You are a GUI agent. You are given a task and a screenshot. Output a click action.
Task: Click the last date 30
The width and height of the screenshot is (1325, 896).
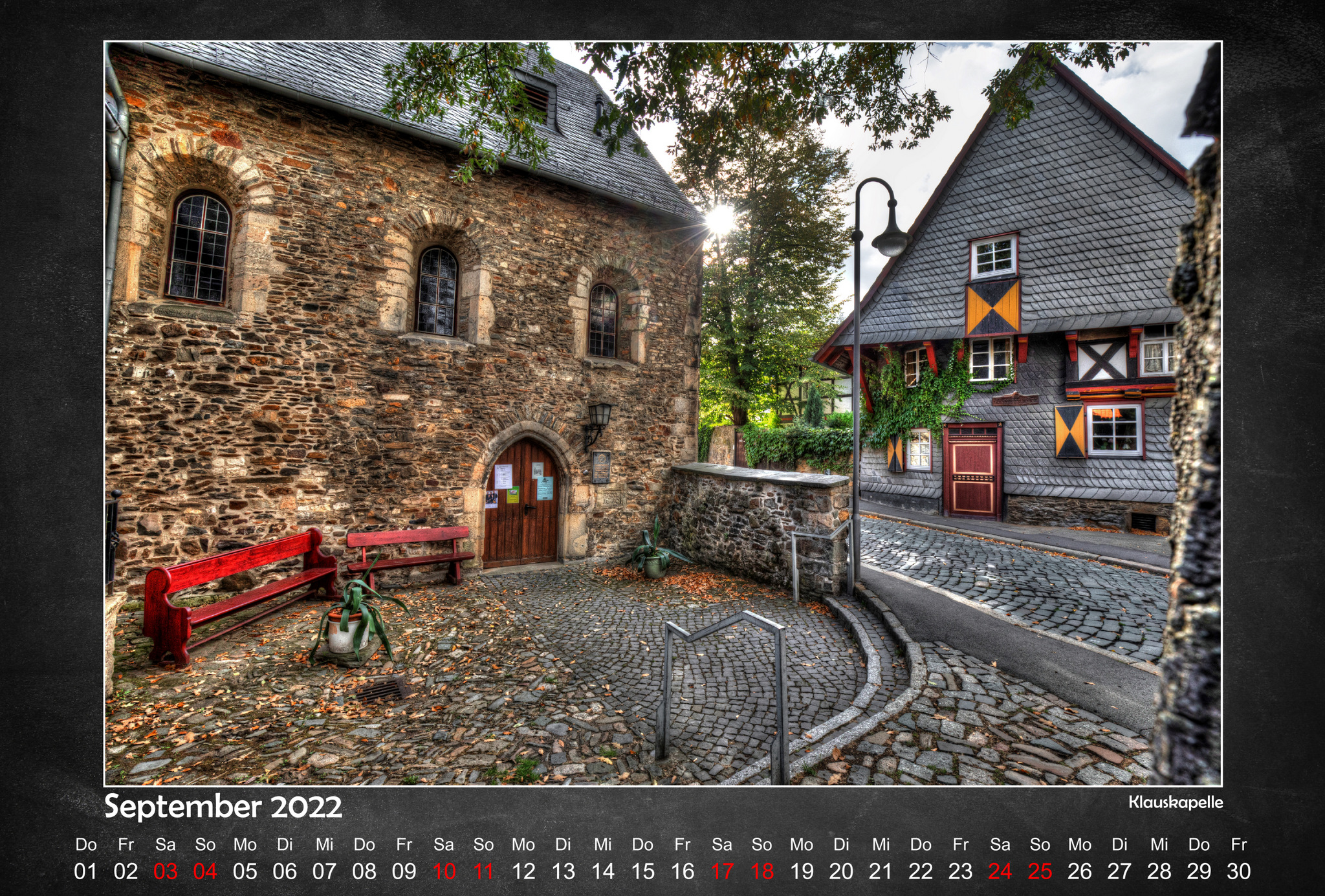[x=1238, y=871]
